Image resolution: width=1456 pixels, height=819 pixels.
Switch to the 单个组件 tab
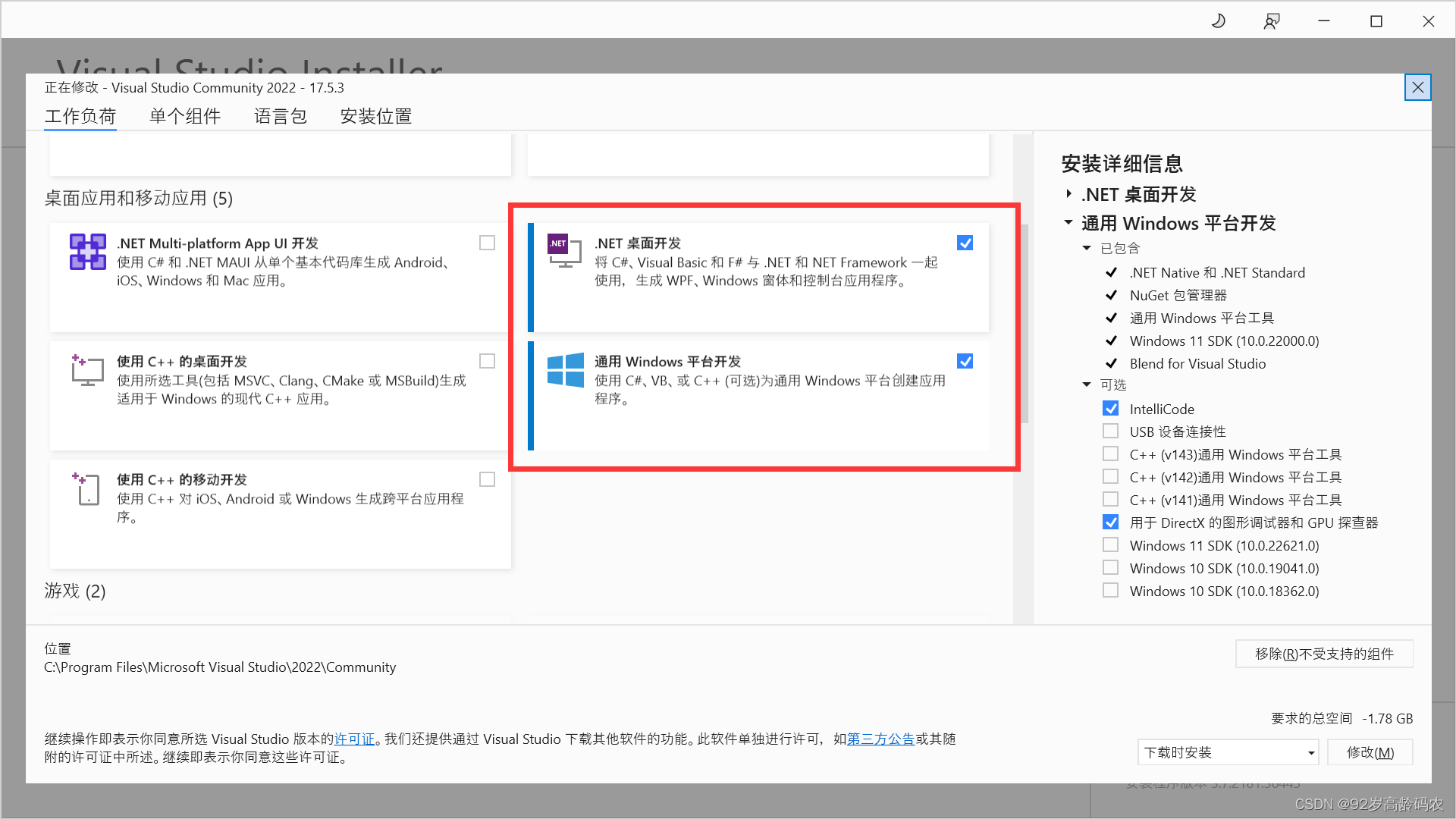pos(185,116)
